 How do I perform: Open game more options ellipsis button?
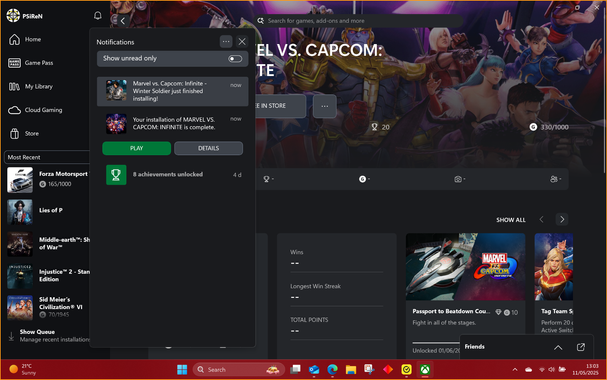(324, 106)
